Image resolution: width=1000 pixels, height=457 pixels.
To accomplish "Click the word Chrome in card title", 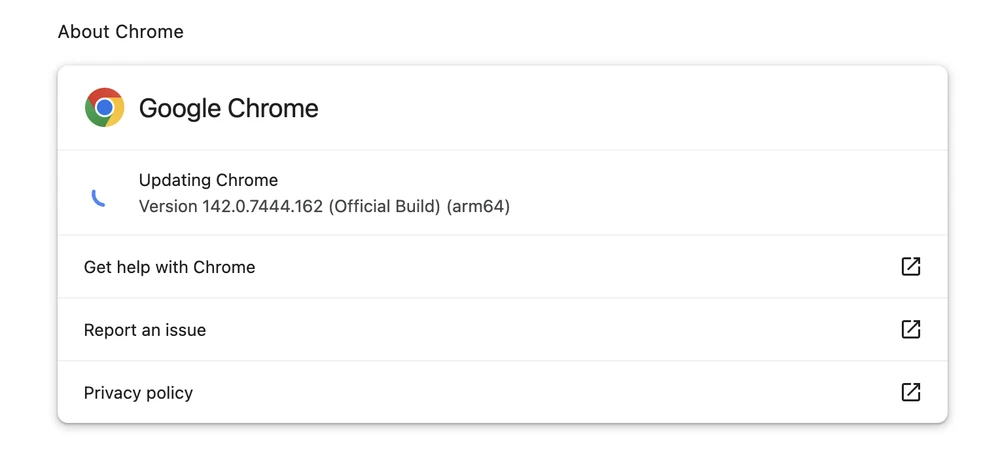I will click(x=273, y=108).
